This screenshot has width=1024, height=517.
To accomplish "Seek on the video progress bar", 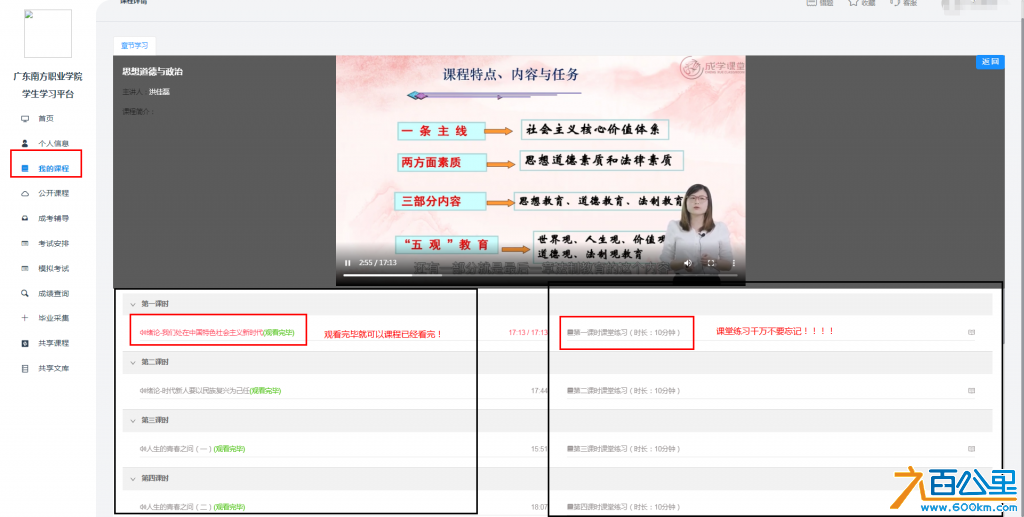I will pyautogui.click(x=540, y=275).
